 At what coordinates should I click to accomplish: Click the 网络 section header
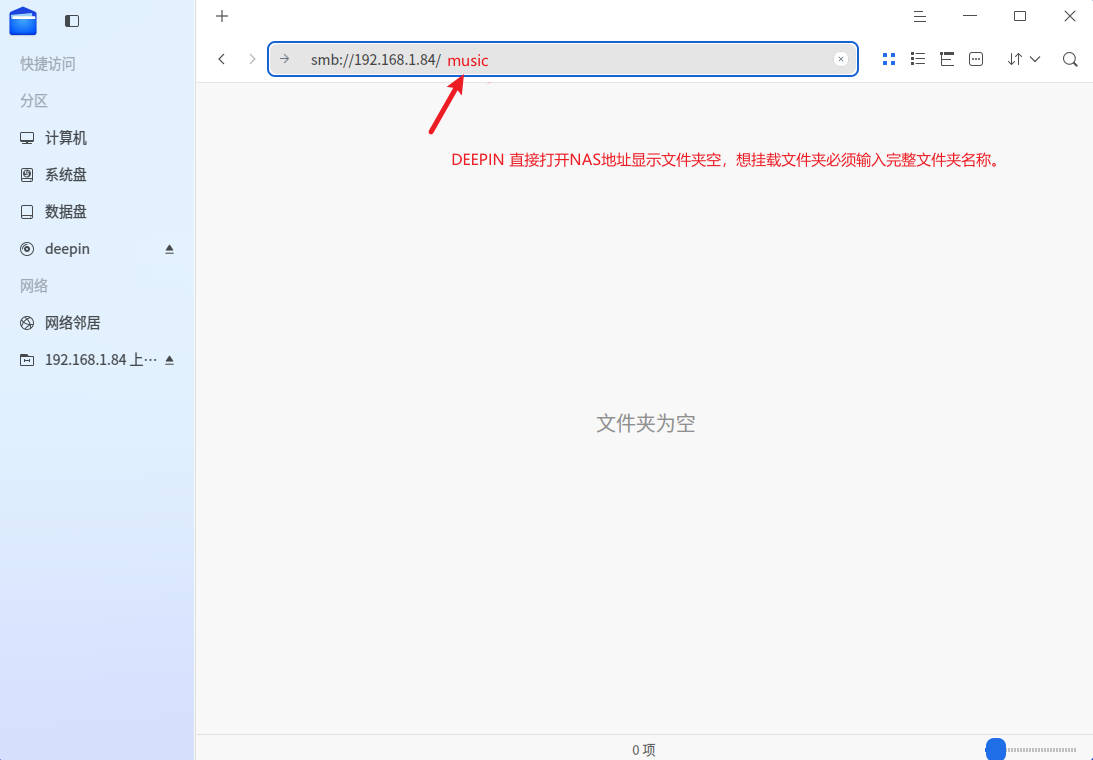pos(33,286)
